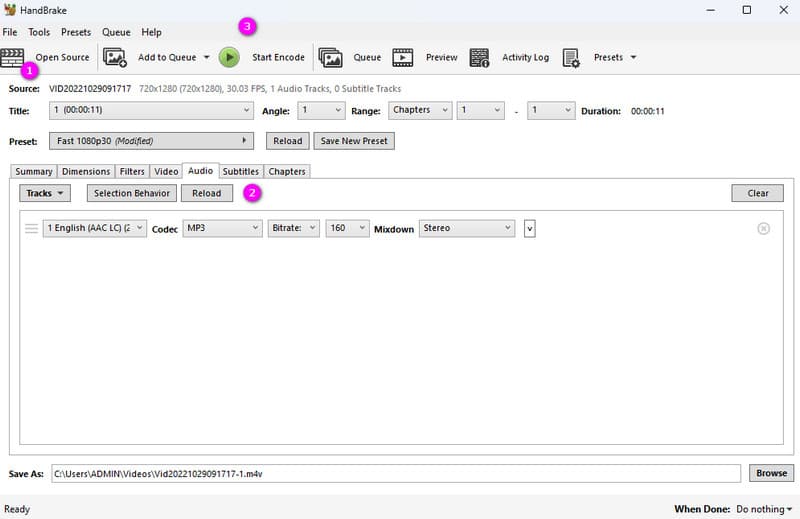Screen dimensions: 800x519
Task: Expand the Add to Queue dropdown arrow
Action: (x=206, y=57)
